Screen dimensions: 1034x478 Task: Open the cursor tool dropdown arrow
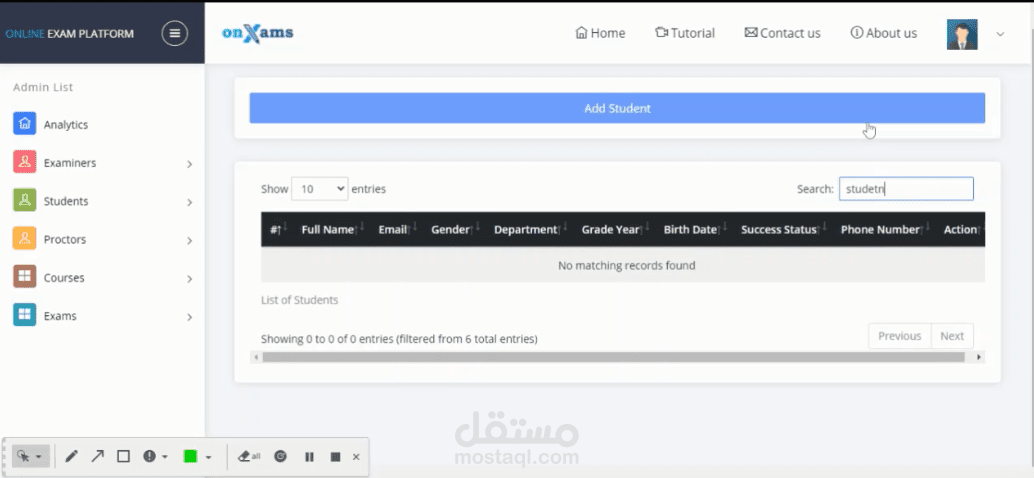tap(39, 457)
